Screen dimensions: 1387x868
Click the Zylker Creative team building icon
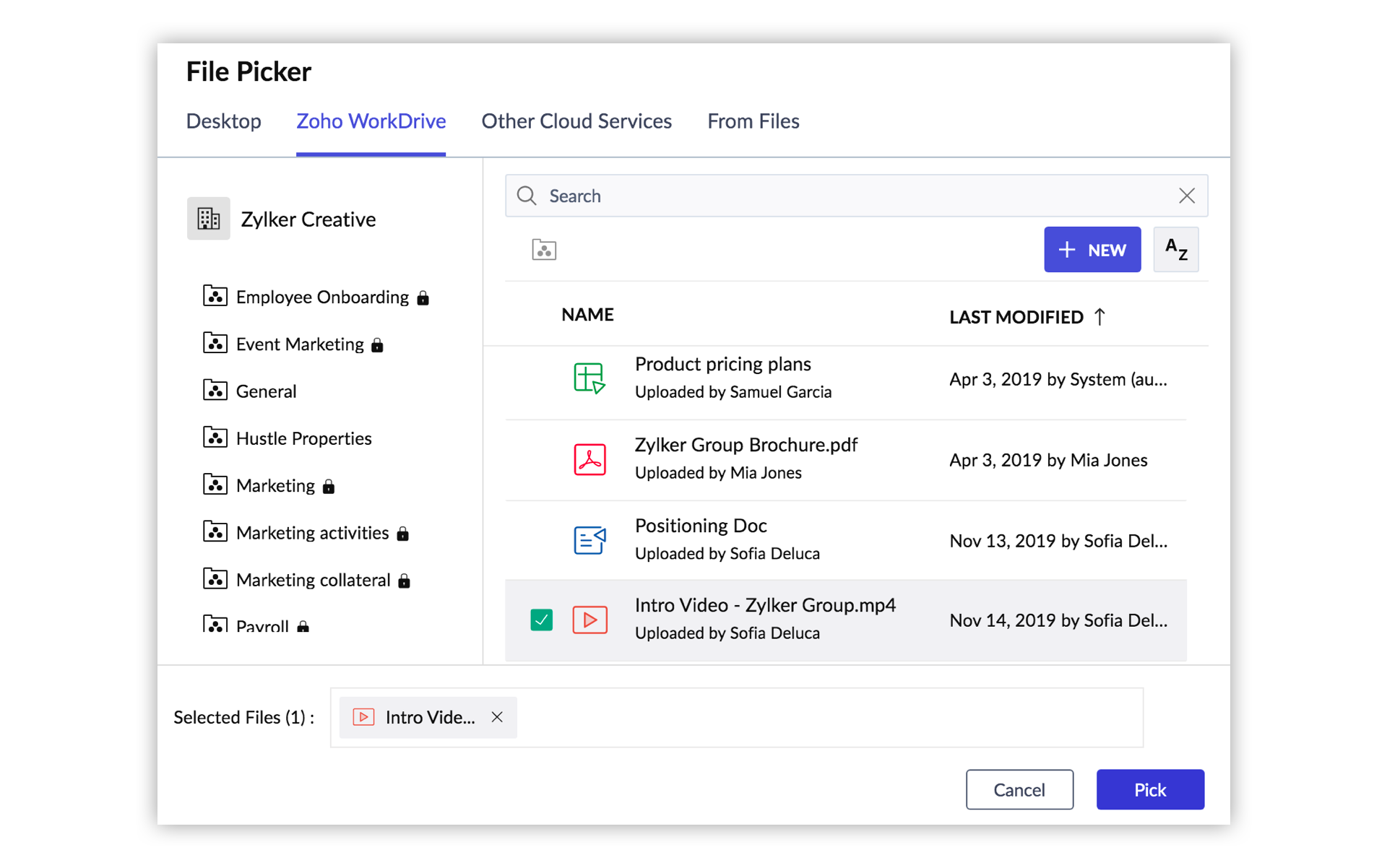(208, 219)
